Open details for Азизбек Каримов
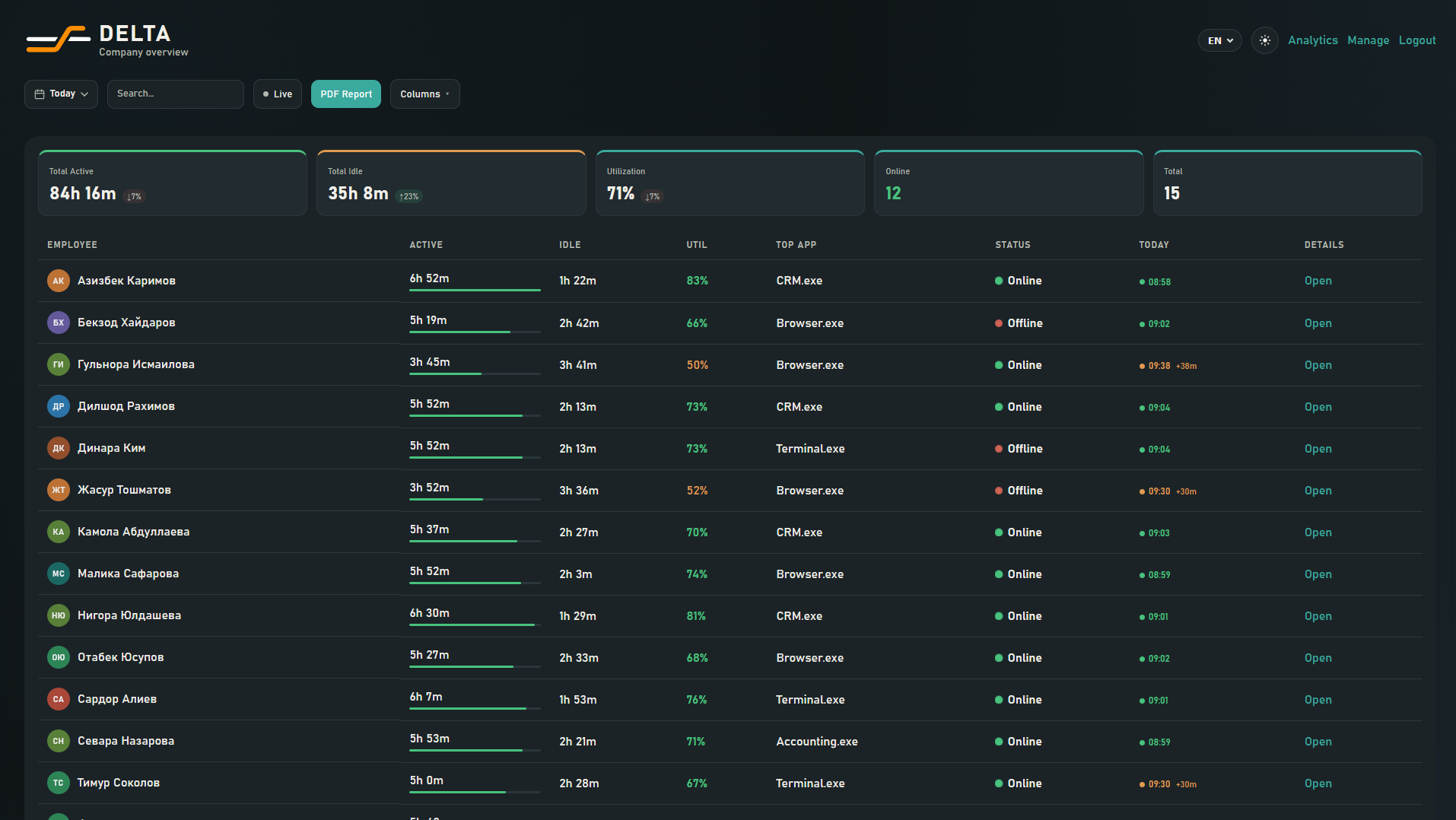Screen dimensions: 1456x820 (x=1318, y=281)
